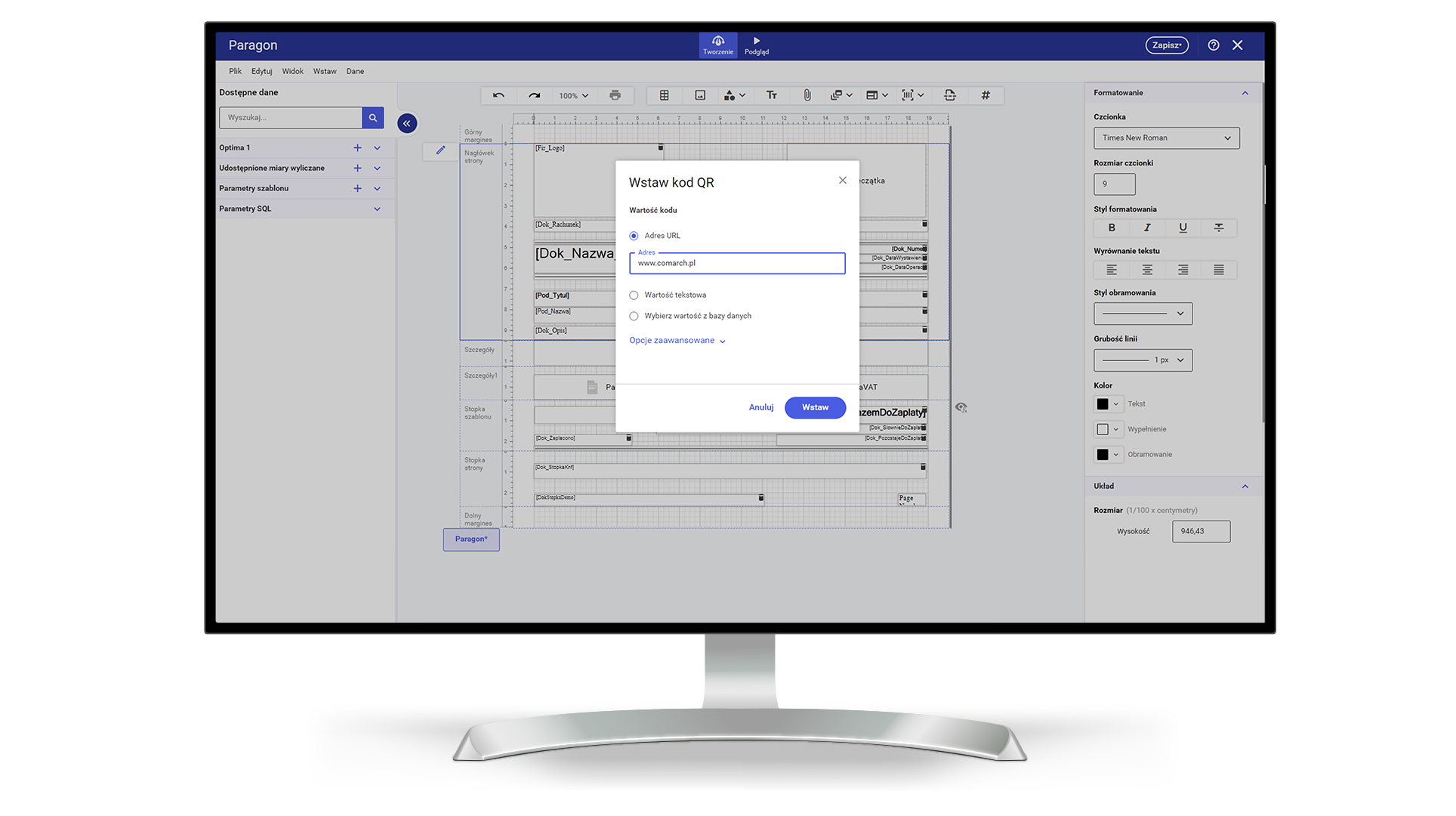Collapse left panel with double-arrow button

[406, 123]
